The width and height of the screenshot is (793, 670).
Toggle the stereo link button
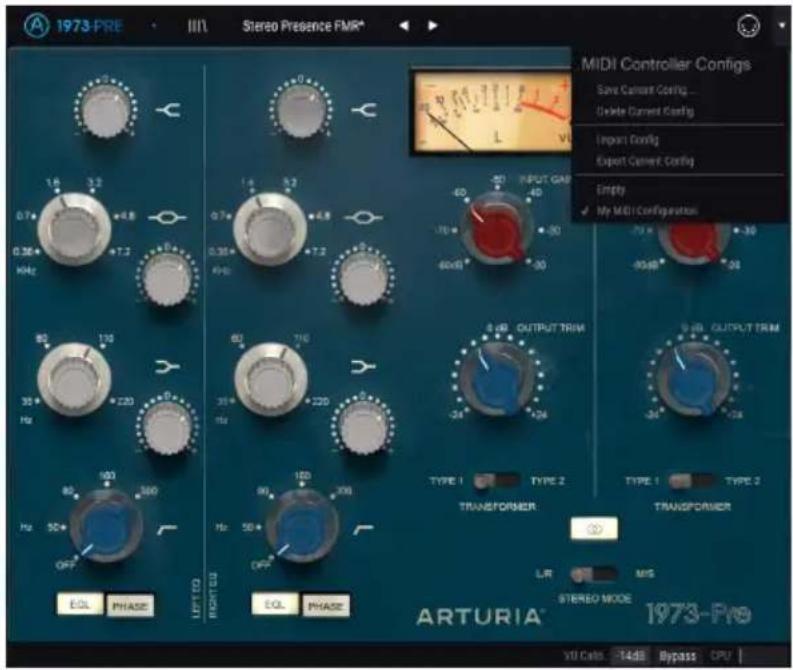point(594,529)
